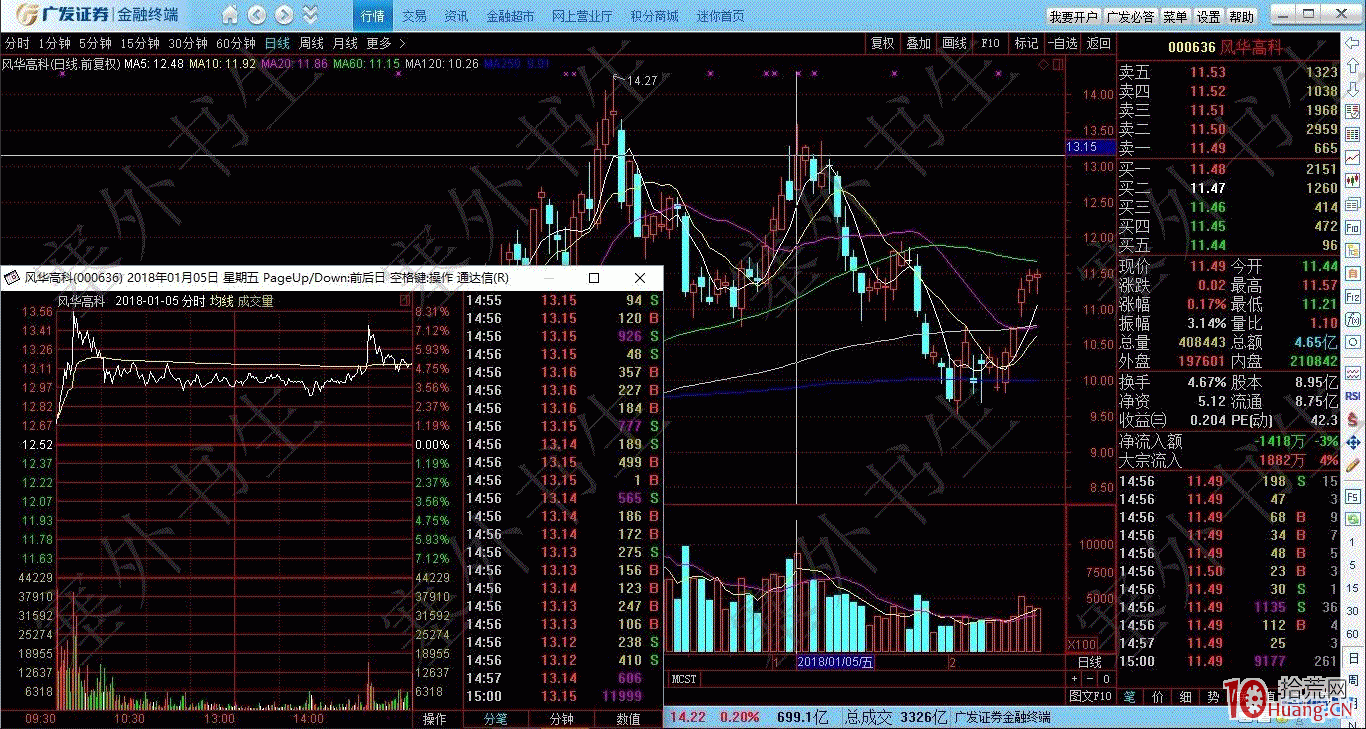Click the up arrow sidebar icon

click(1352, 65)
